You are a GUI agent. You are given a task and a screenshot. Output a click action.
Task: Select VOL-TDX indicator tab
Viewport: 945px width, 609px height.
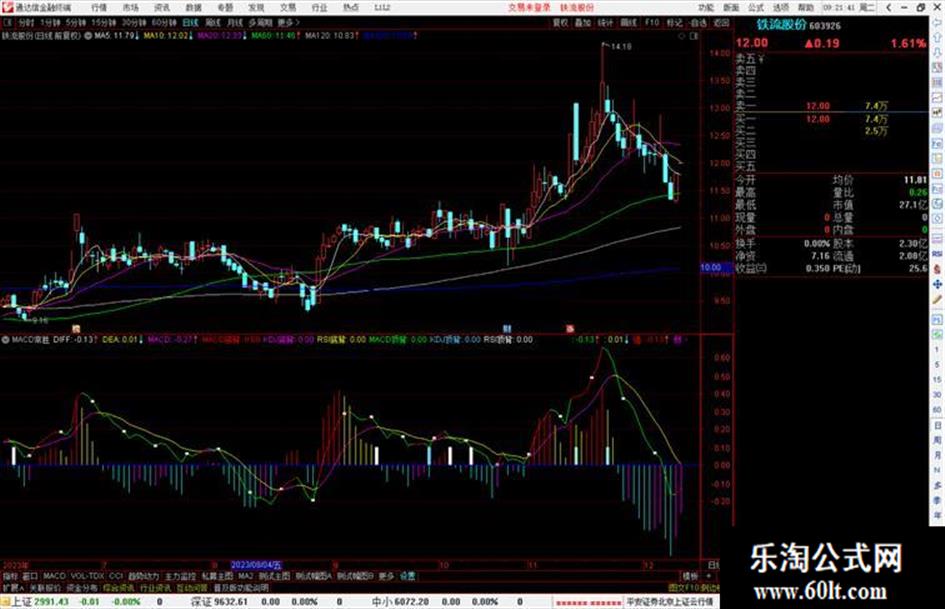pos(87,576)
